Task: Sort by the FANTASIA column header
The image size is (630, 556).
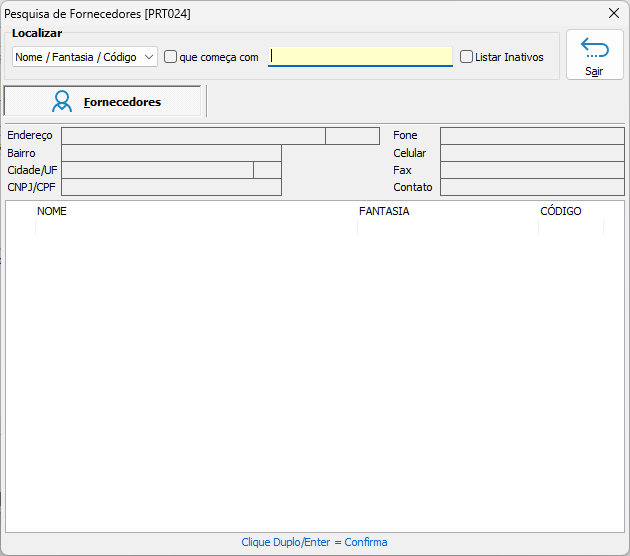Action: [384, 211]
